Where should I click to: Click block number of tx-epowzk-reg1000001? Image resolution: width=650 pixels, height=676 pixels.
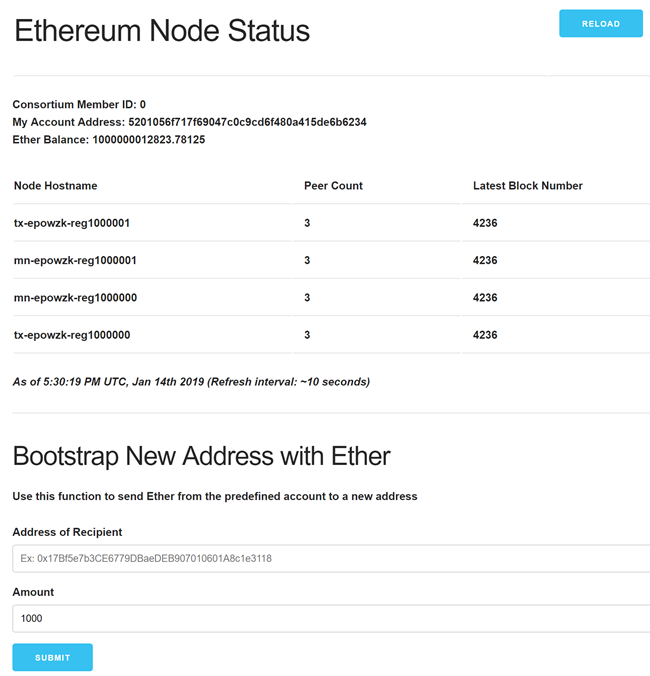(x=485, y=223)
